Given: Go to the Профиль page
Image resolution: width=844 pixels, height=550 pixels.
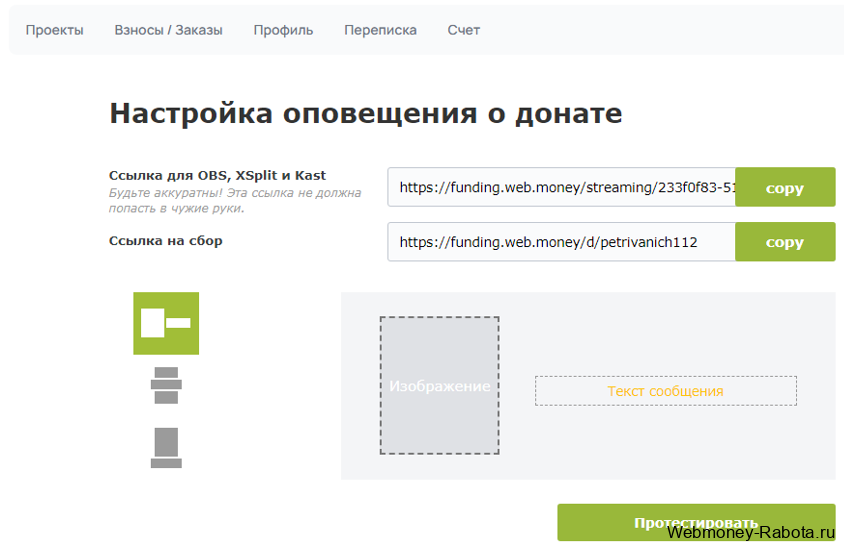Looking at the screenshot, I should click(x=283, y=30).
